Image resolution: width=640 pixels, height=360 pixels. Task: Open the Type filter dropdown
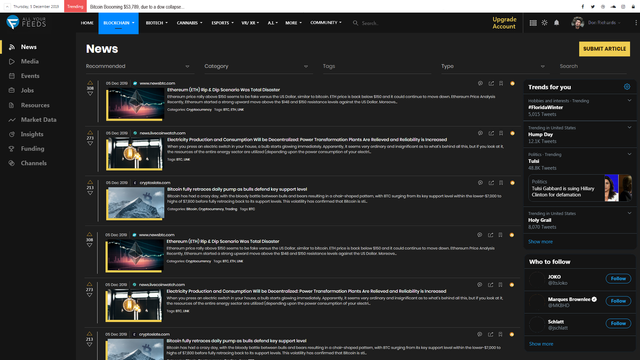click(493, 66)
